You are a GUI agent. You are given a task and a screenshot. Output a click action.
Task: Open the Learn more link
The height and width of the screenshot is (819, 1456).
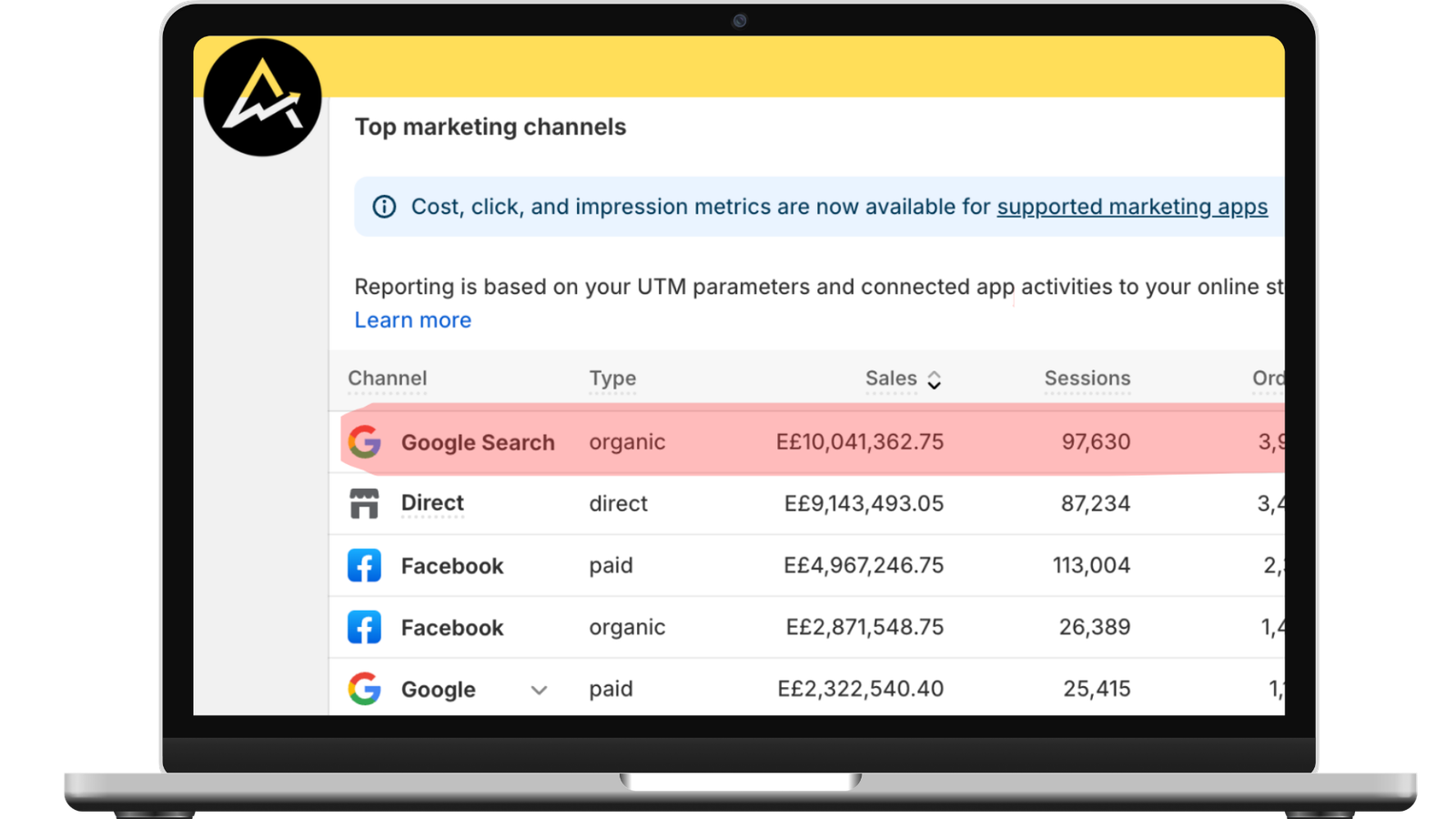(413, 320)
